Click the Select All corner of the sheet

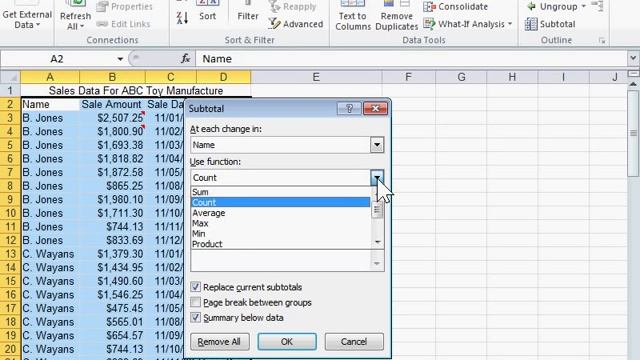click(x=10, y=77)
